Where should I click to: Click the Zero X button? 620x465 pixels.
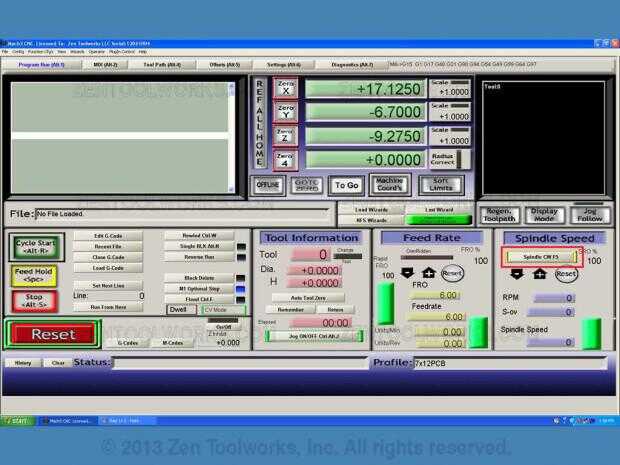(285, 88)
